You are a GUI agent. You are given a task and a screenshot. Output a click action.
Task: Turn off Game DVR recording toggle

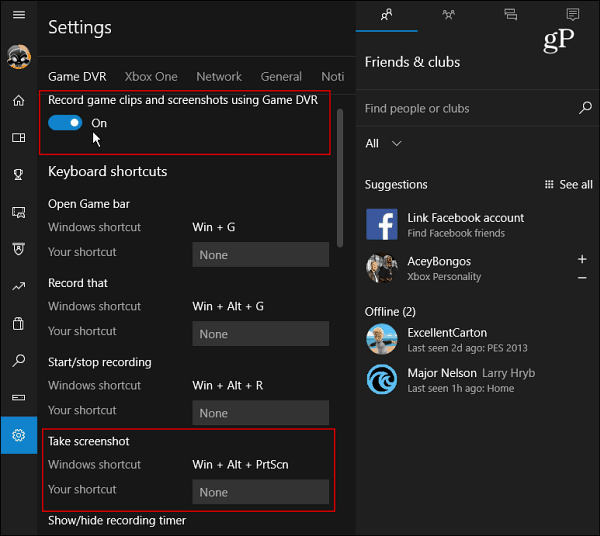(65, 123)
